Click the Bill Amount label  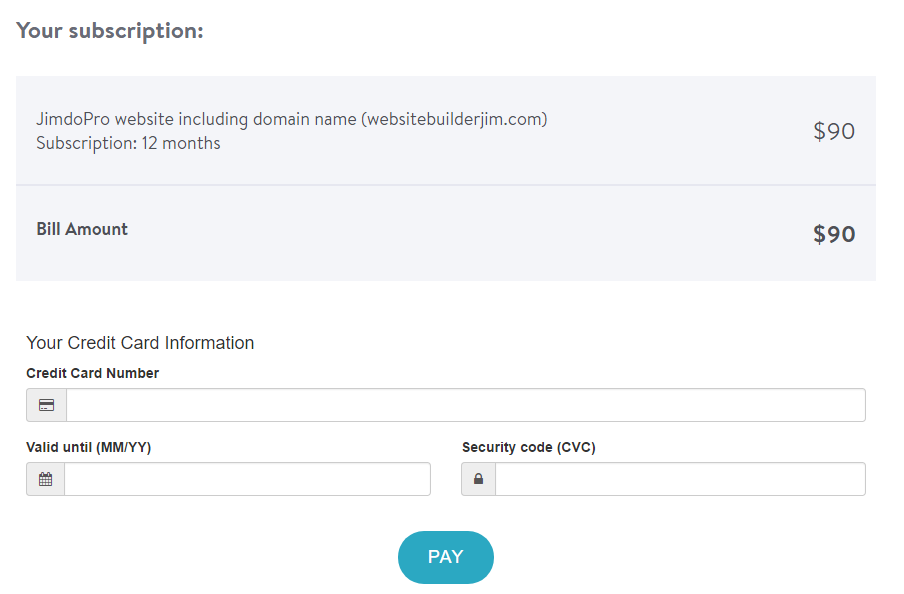(82, 229)
